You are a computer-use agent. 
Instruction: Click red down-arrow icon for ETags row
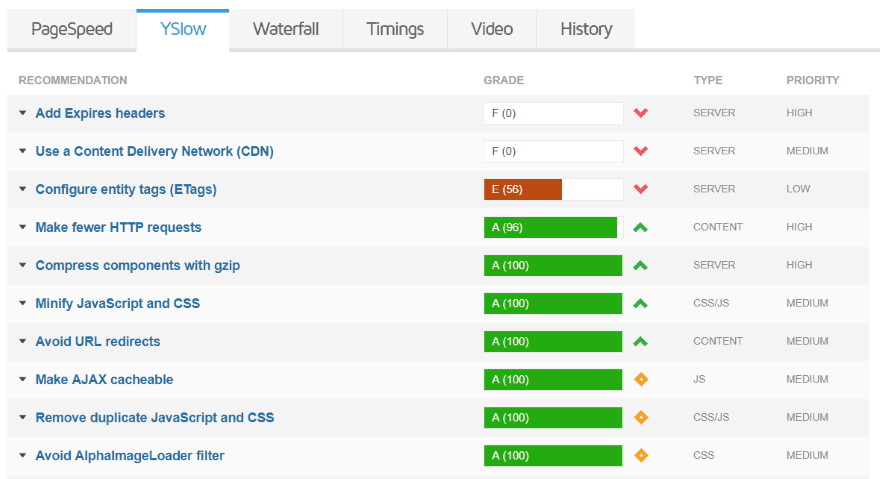pyautogui.click(x=640, y=189)
